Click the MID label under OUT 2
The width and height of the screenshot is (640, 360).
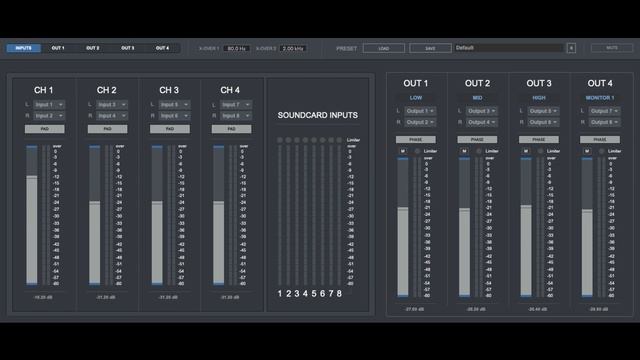pos(477,98)
